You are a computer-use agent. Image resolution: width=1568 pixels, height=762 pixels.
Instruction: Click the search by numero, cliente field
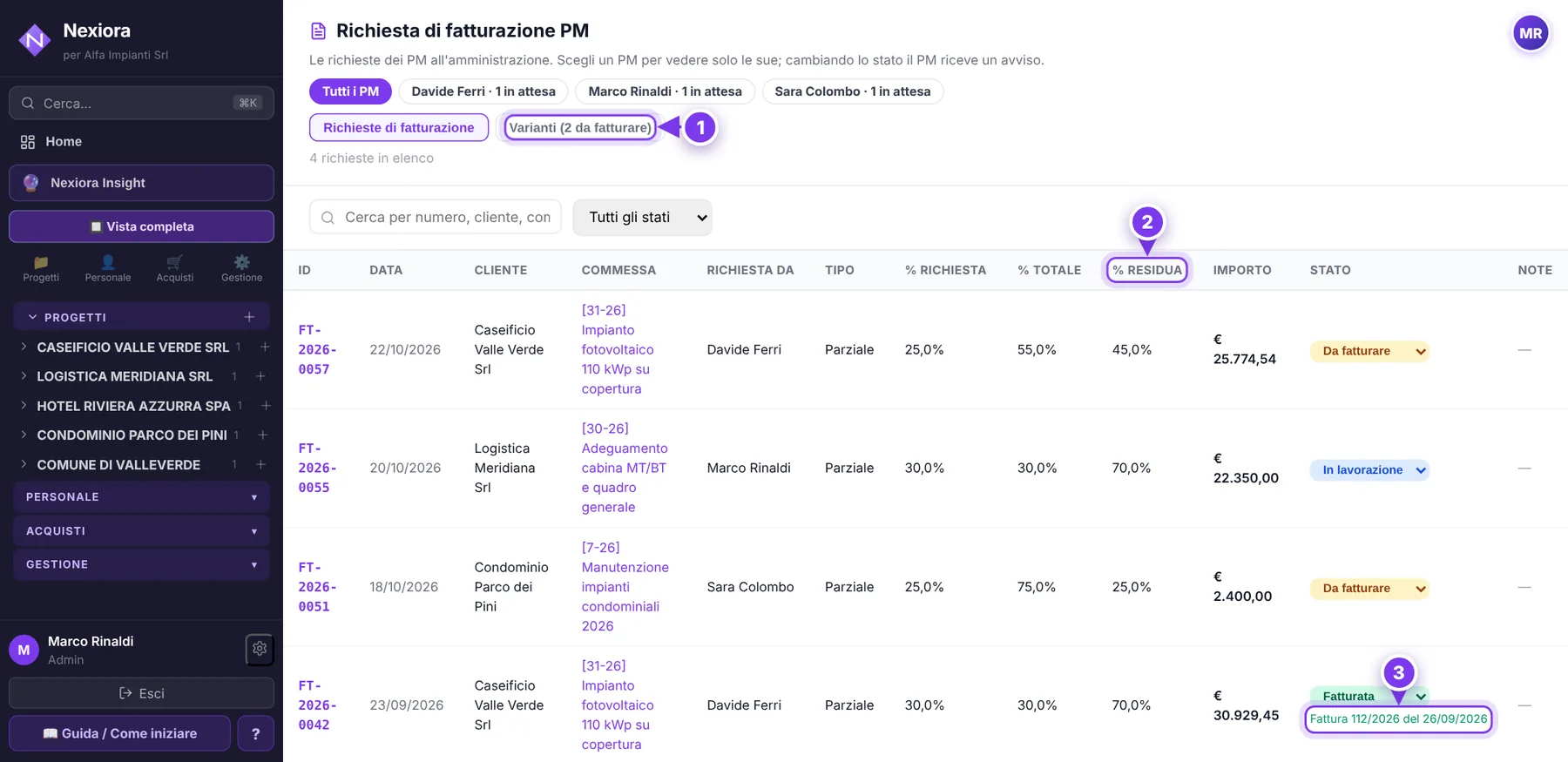436,218
